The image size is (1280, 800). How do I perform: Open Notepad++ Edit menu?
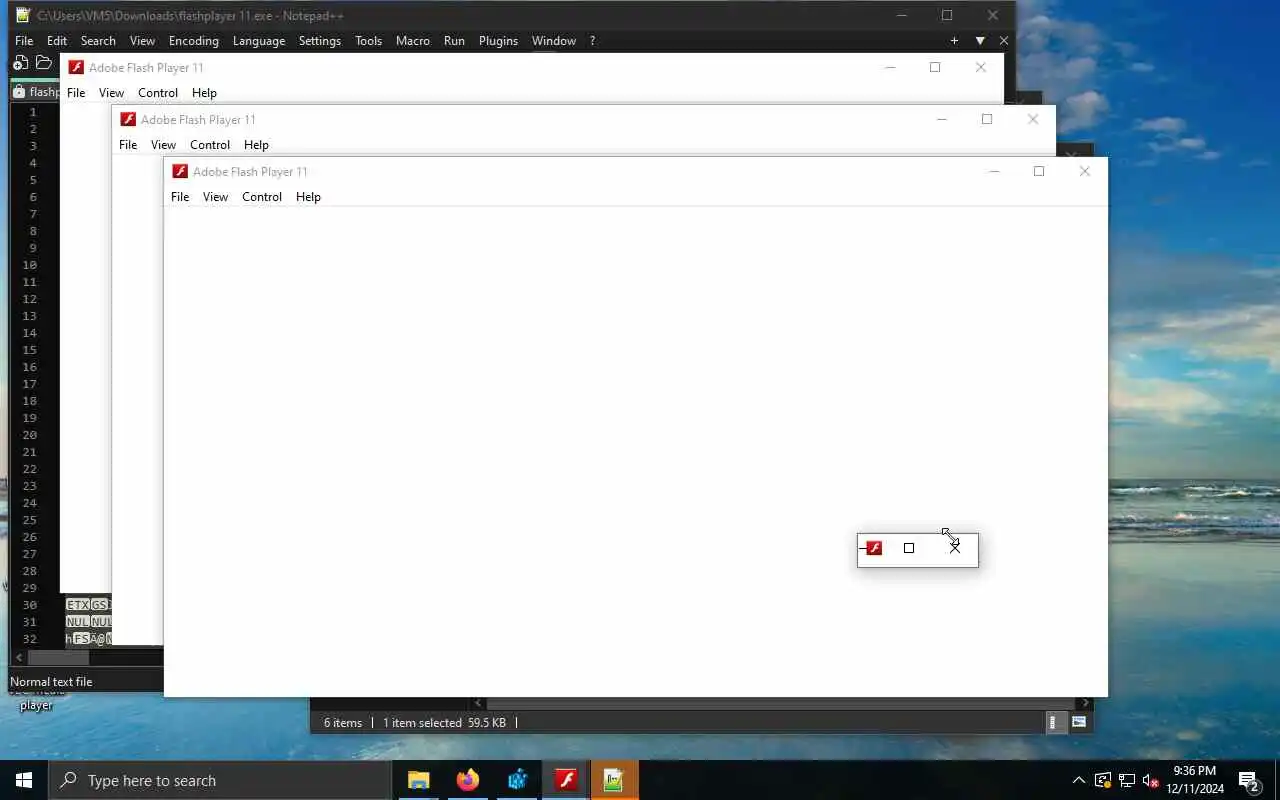point(57,41)
